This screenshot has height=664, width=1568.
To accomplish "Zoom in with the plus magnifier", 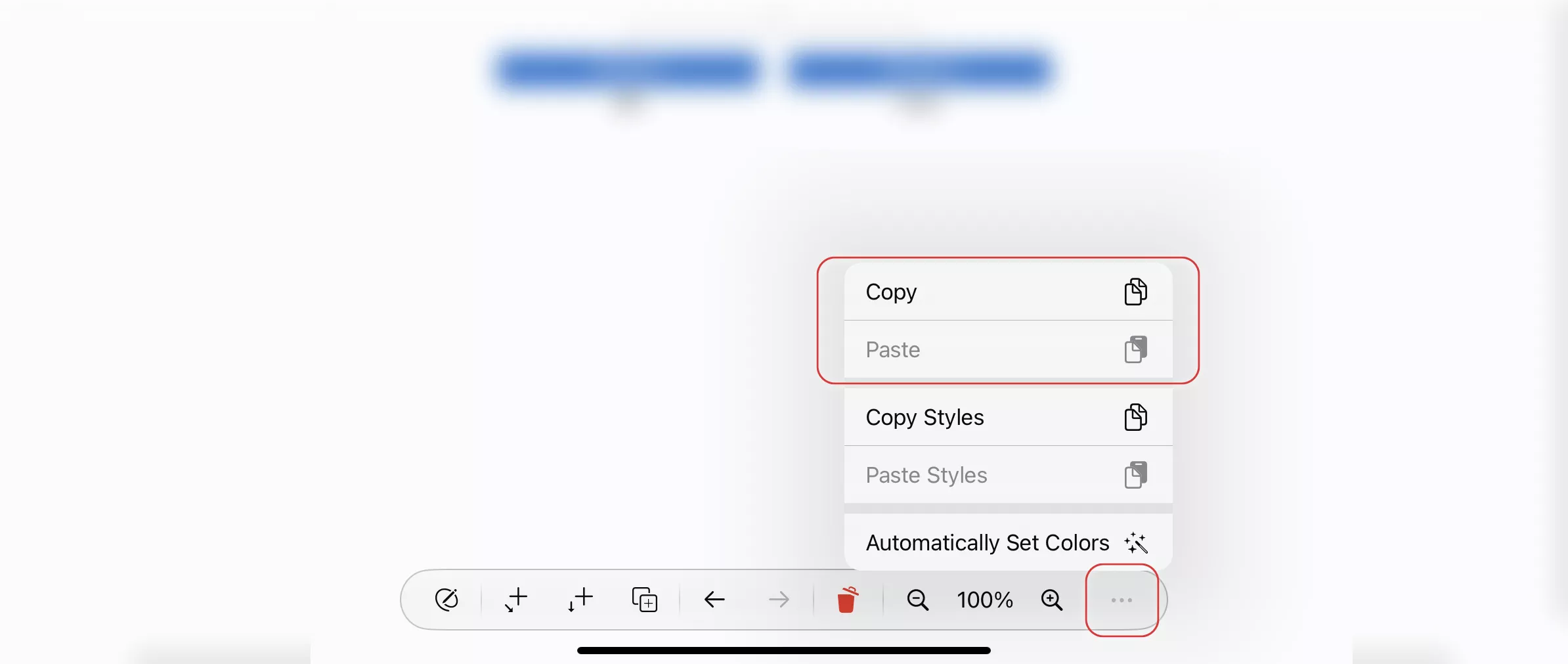I will click(1052, 600).
